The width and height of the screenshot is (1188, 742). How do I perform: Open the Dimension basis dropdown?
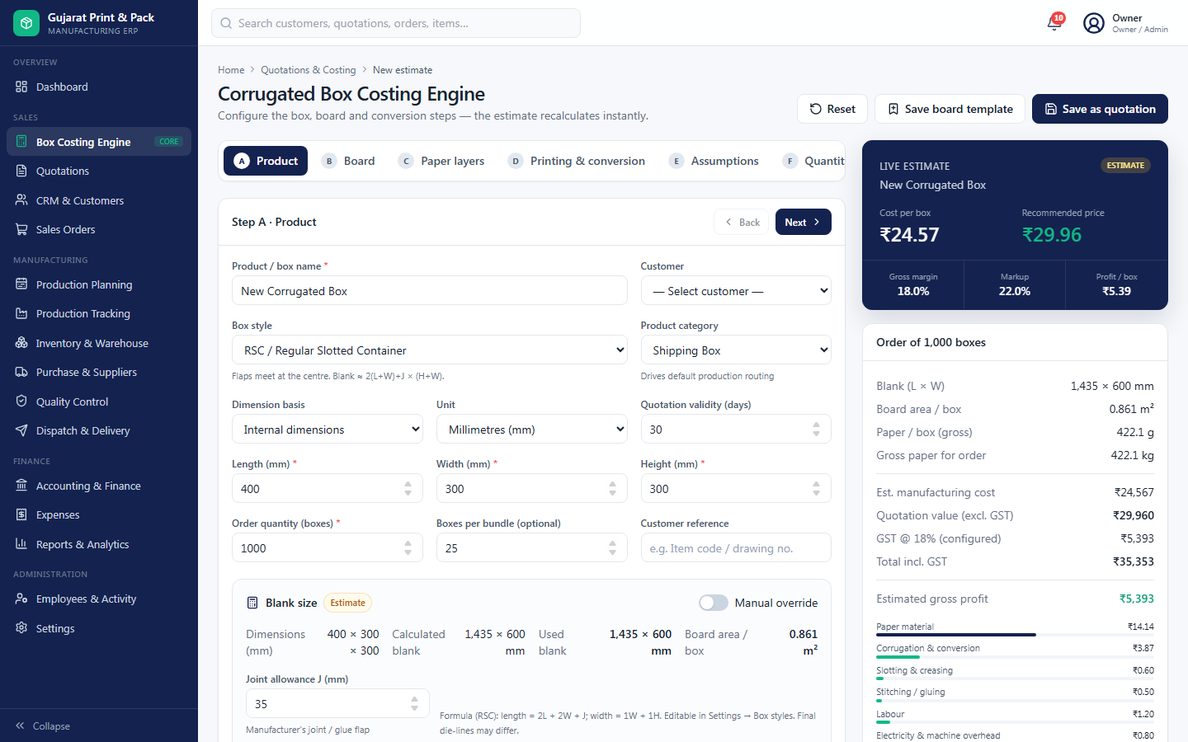(x=327, y=430)
